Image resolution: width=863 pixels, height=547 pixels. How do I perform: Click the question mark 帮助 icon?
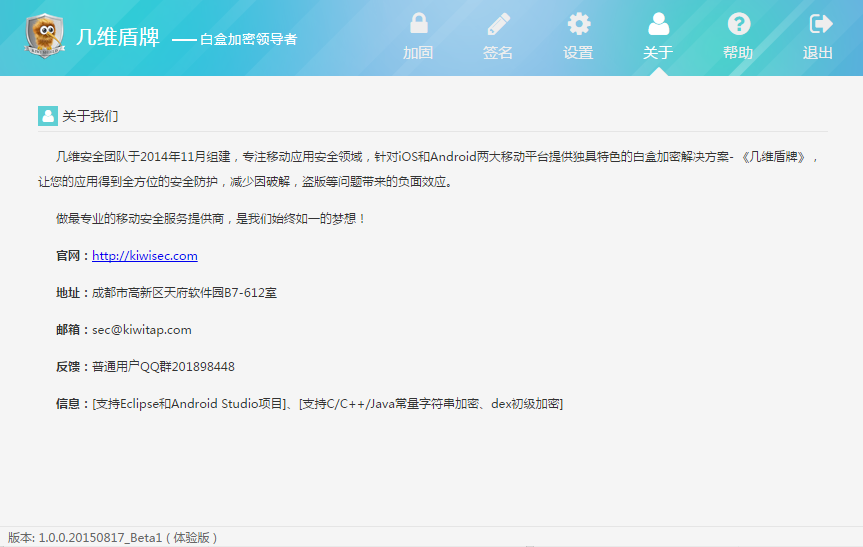click(739, 24)
